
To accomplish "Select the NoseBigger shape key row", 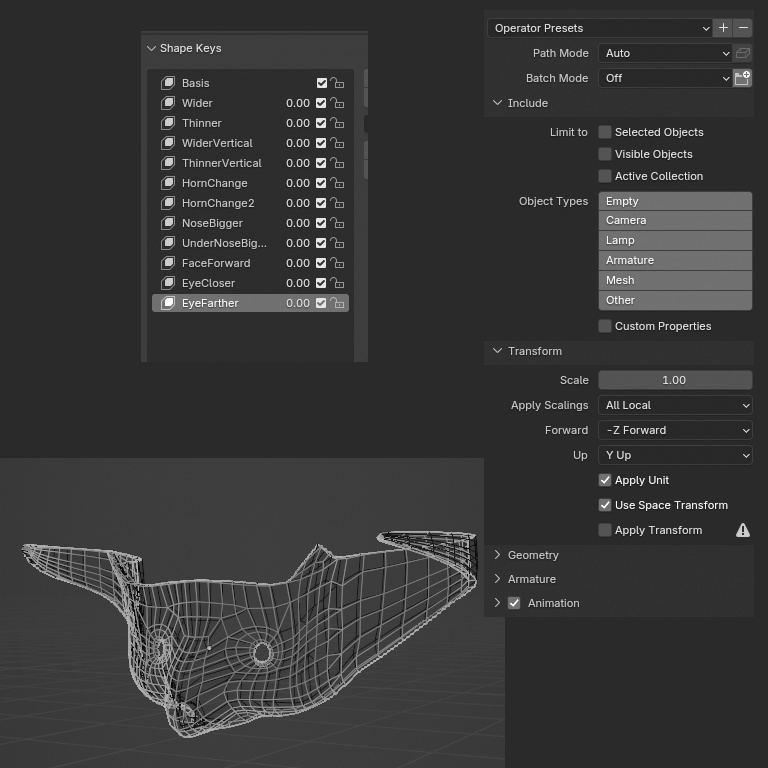I will point(250,223).
